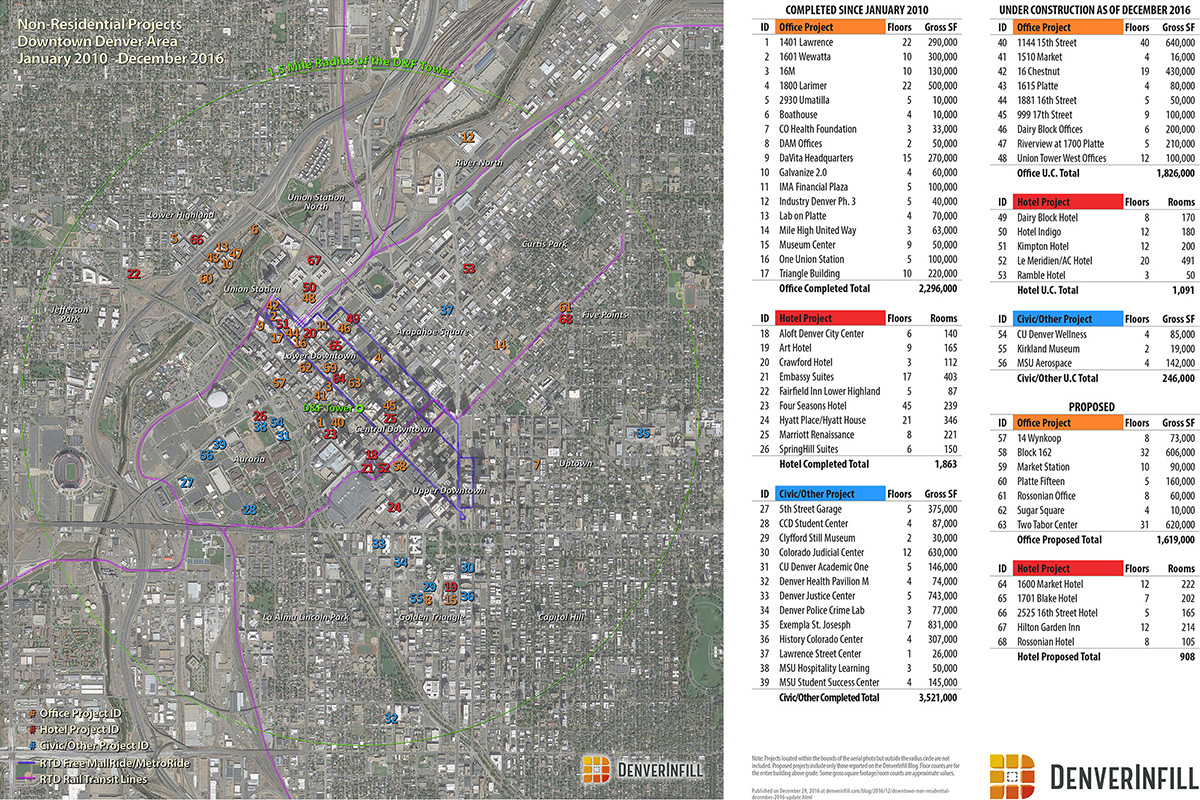Select orange marker 14 near Five Points
Viewport: 1200px width, 800px height.
499,345
